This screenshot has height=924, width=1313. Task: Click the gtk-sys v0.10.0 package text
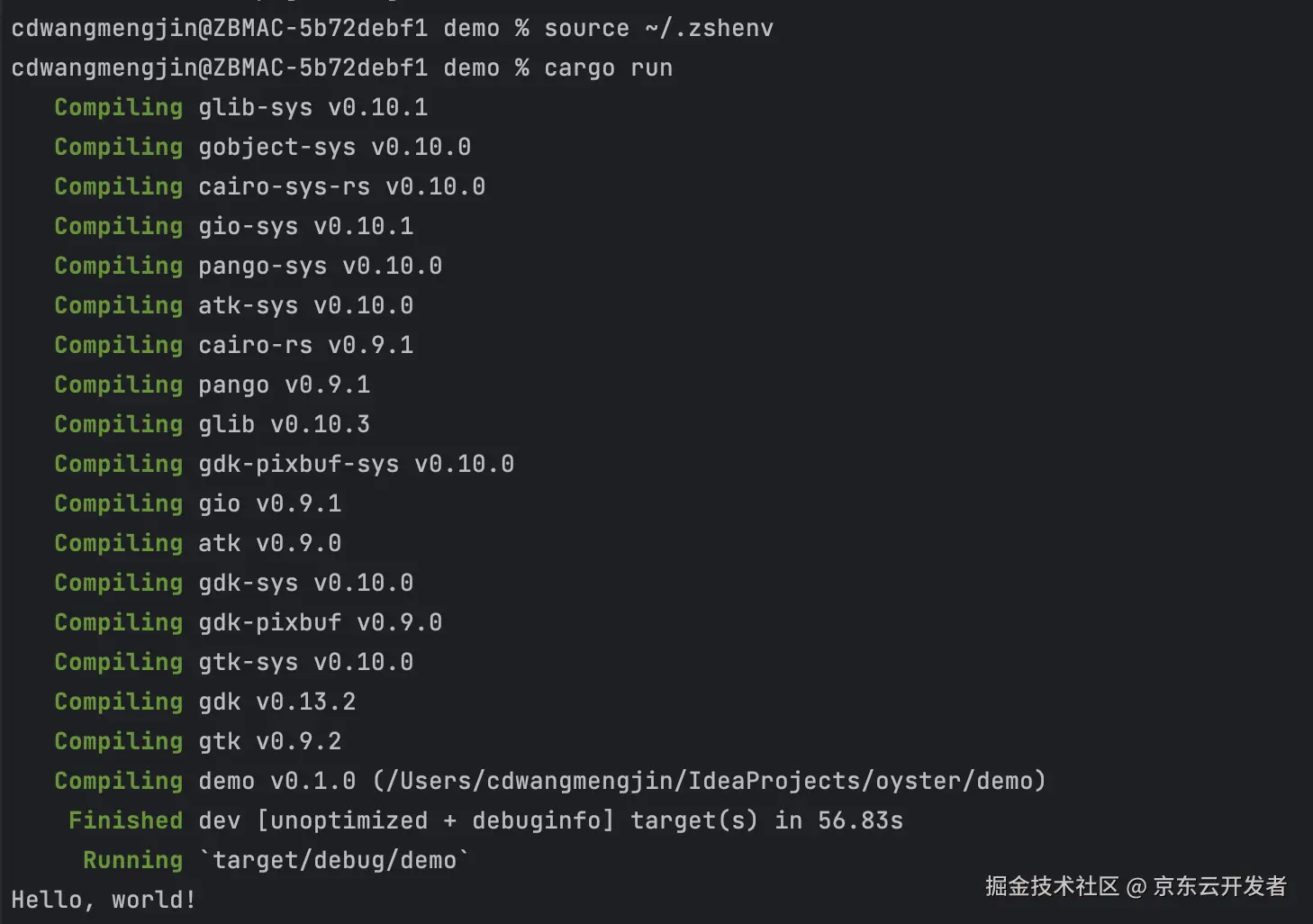click(305, 662)
